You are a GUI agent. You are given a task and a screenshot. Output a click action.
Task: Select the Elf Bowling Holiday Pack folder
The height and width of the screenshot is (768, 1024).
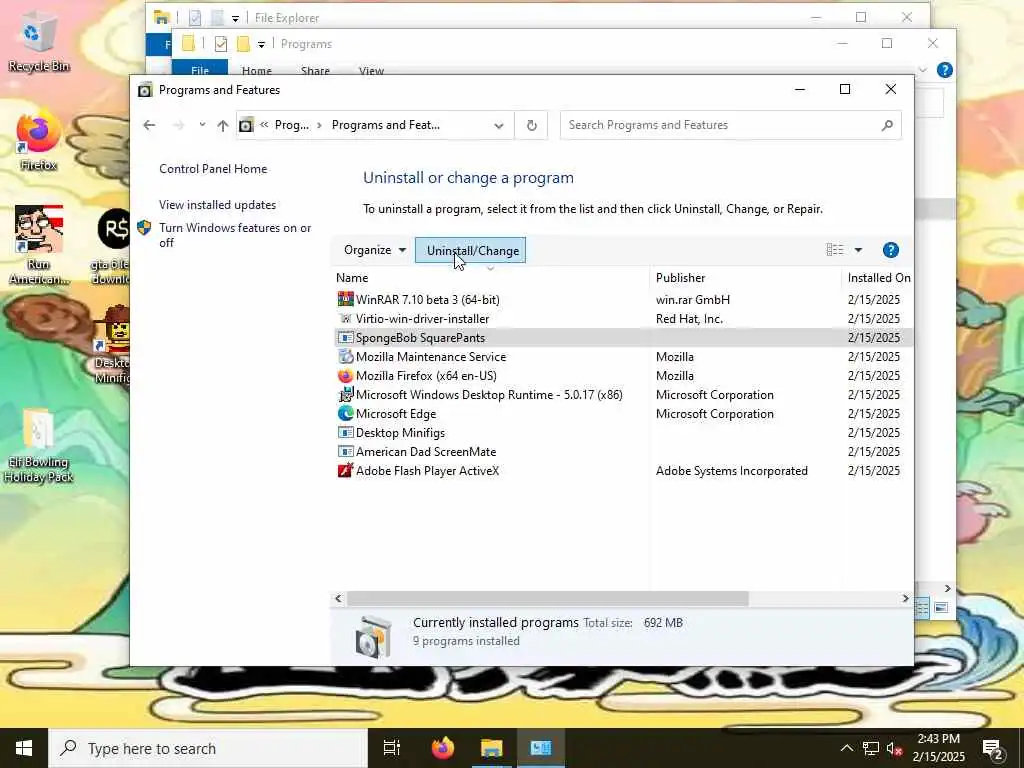(x=39, y=446)
